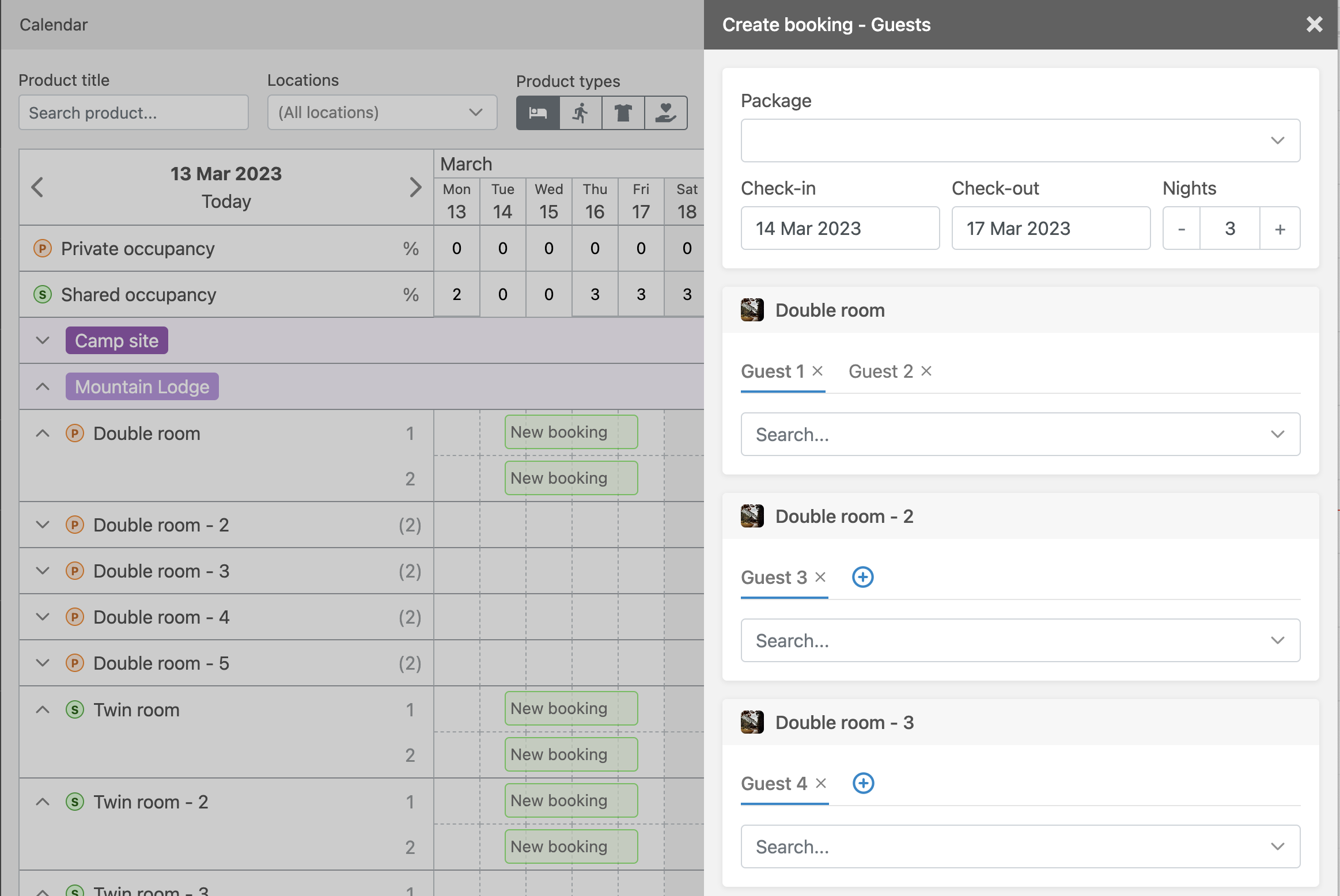
Task: Click the Shared occupancy S icon
Action: tap(43, 294)
